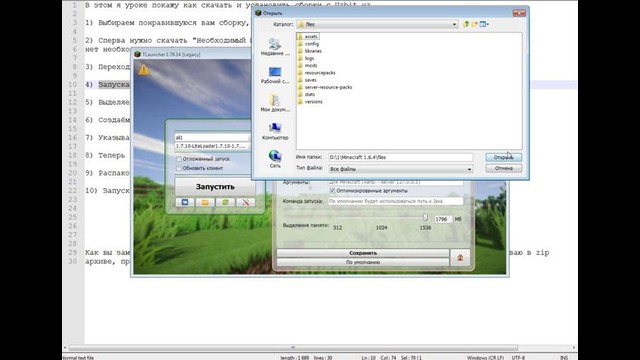Screen dimensions: 640x360
Task: Click the Сохранить button
Action: pyautogui.click(x=363, y=253)
